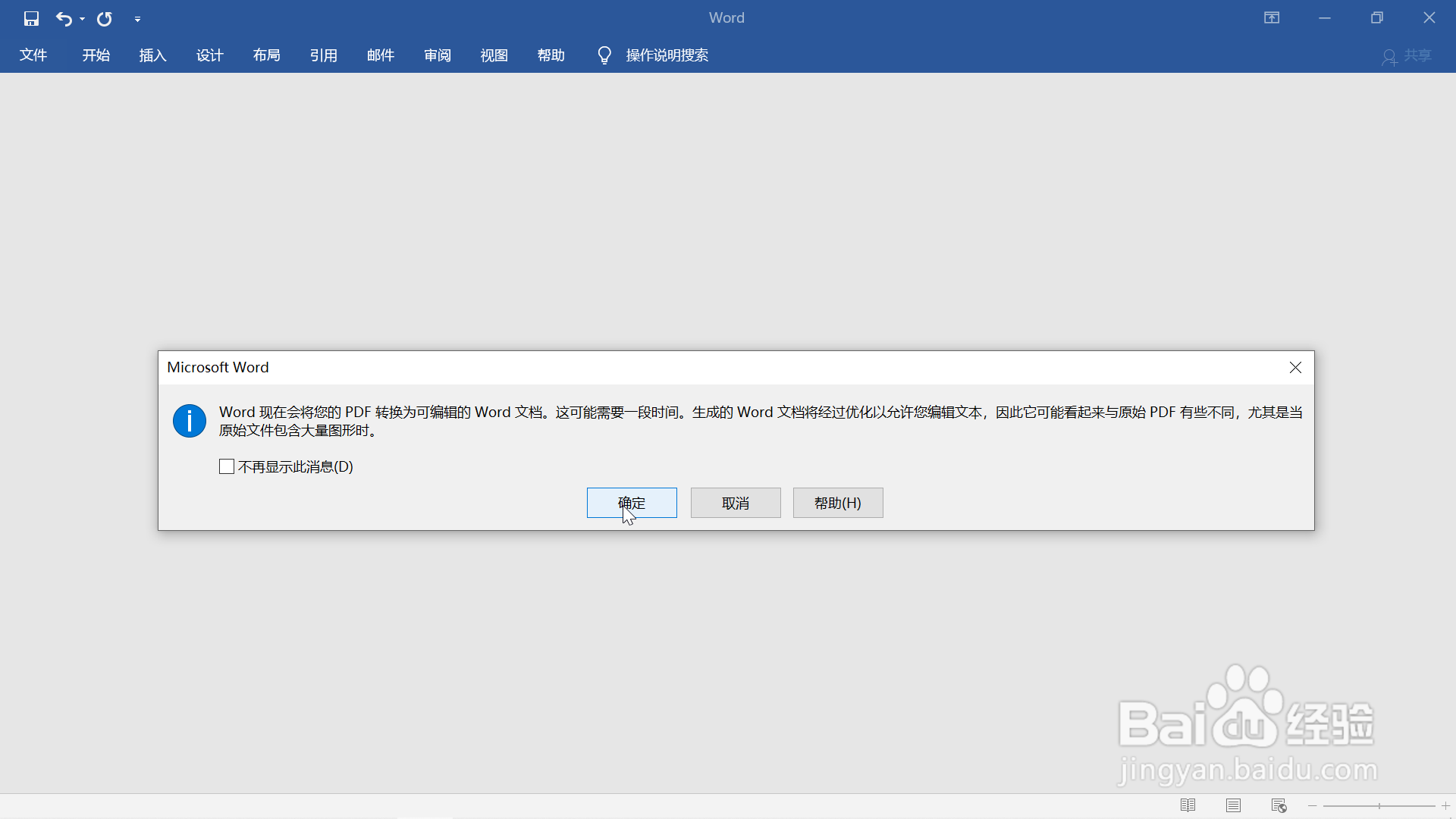Click the Undo arrow icon
Screen dimensions: 1456x819
[64, 18]
